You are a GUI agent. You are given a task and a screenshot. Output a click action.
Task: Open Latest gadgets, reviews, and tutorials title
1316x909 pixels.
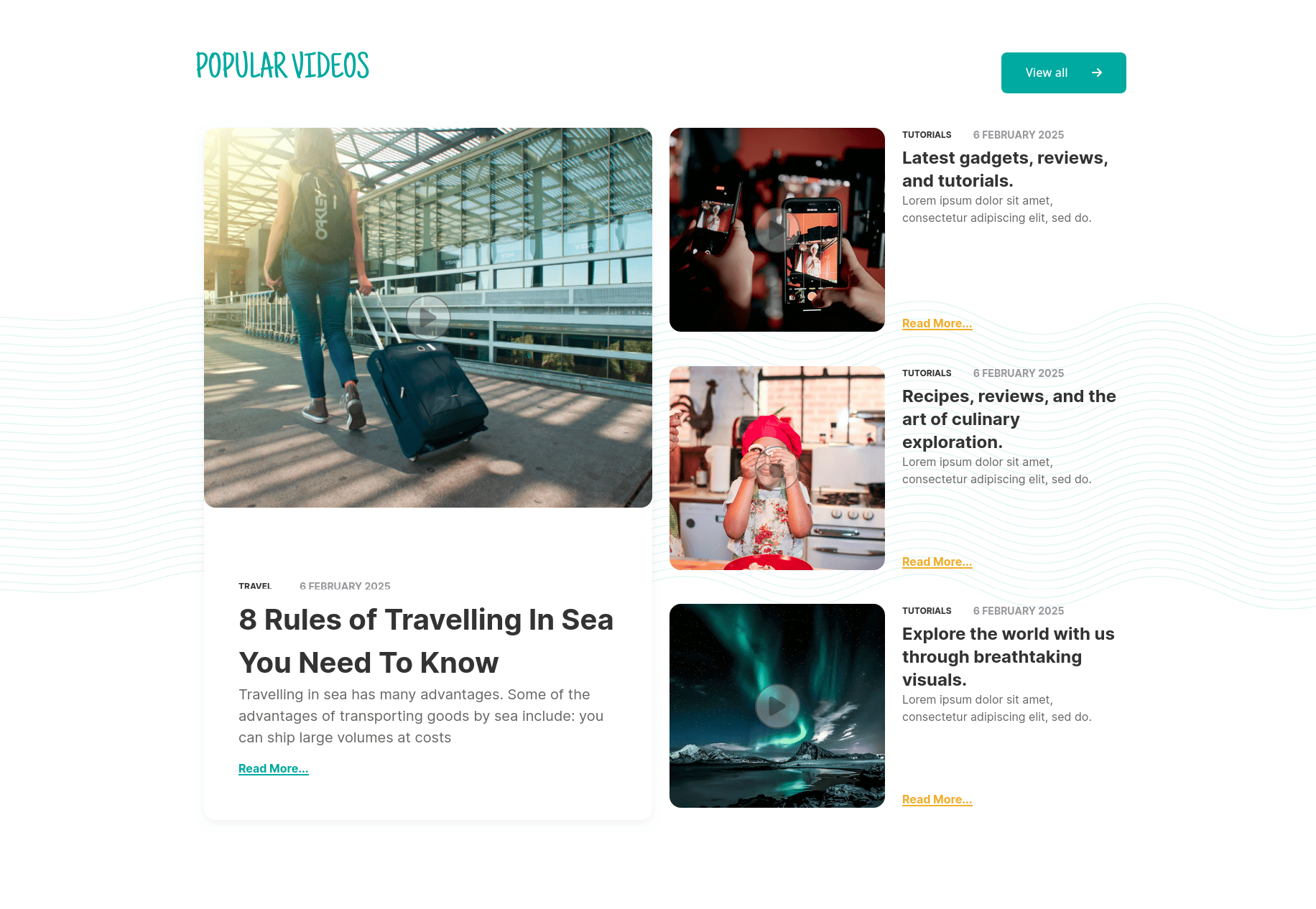(1005, 169)
